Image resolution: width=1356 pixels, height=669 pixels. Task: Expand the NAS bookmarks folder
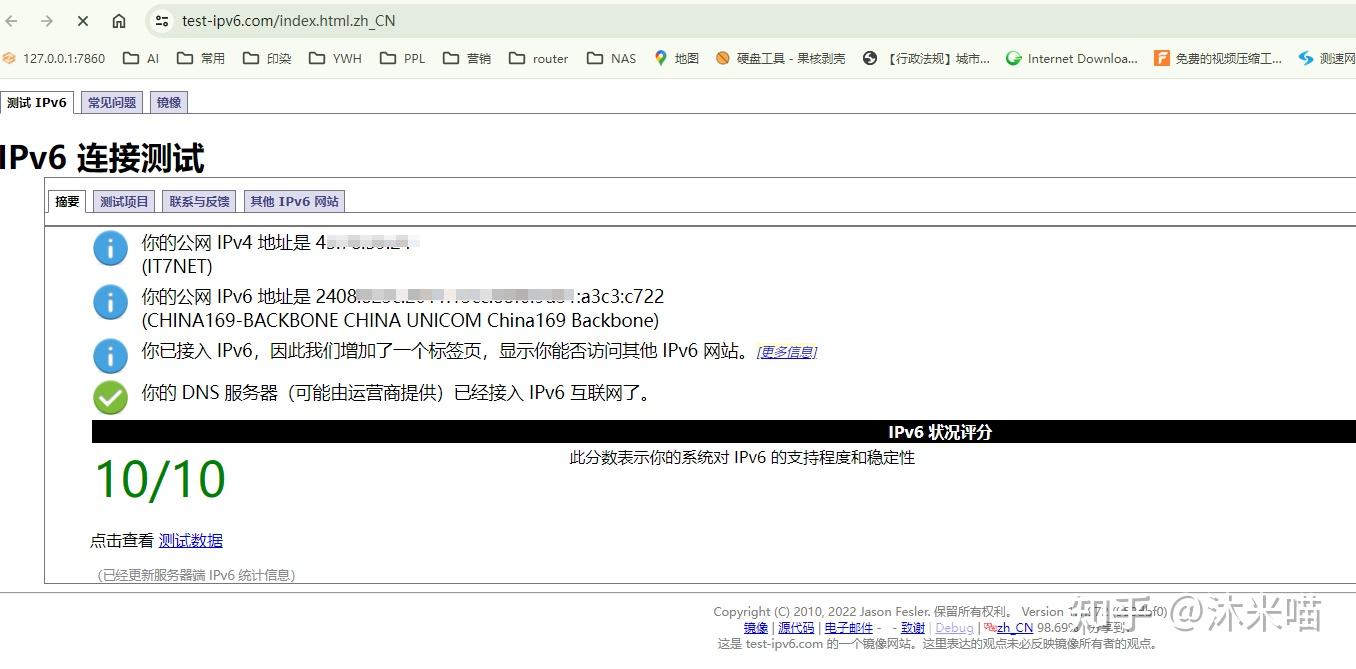[610, 58]
